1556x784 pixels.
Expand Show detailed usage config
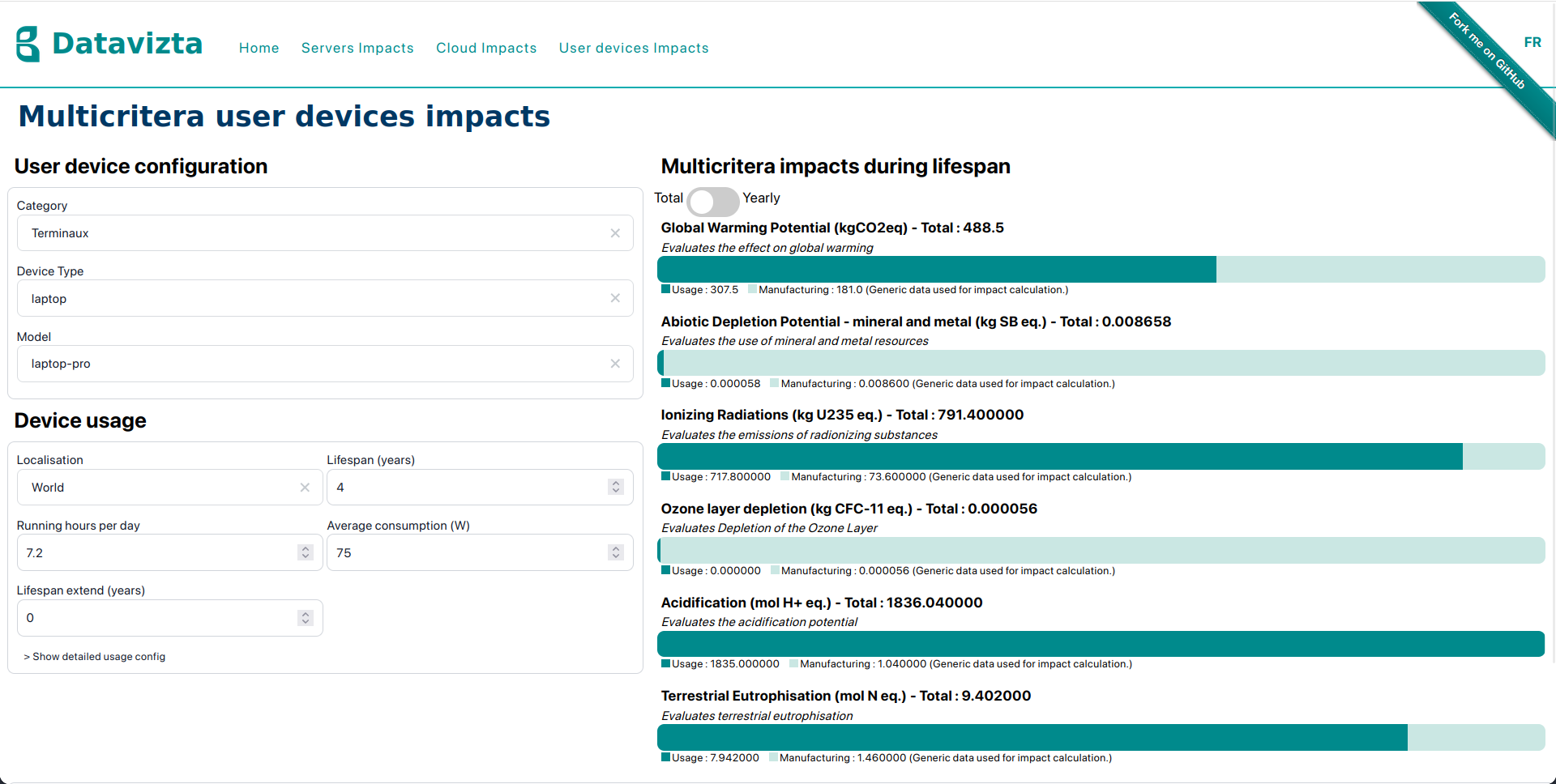pyautogui.click(x=95, y=657)
